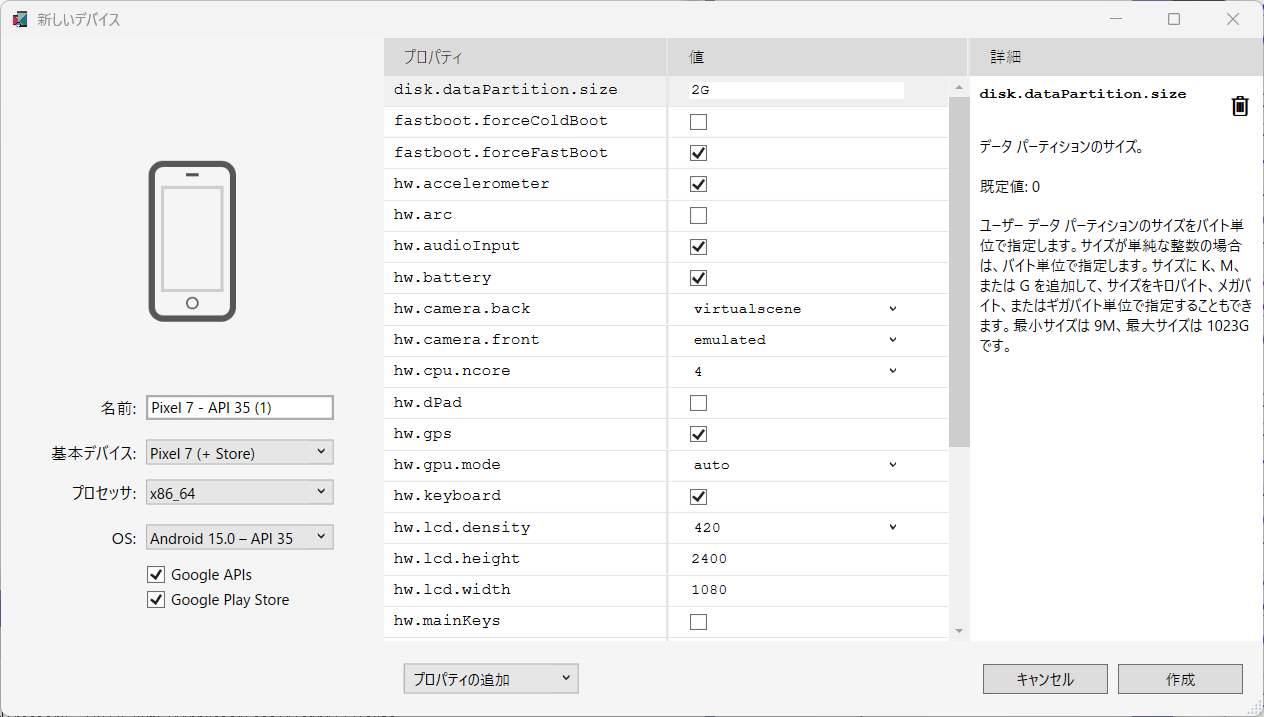Click the プロパティ column header

[x=524, y=57]
